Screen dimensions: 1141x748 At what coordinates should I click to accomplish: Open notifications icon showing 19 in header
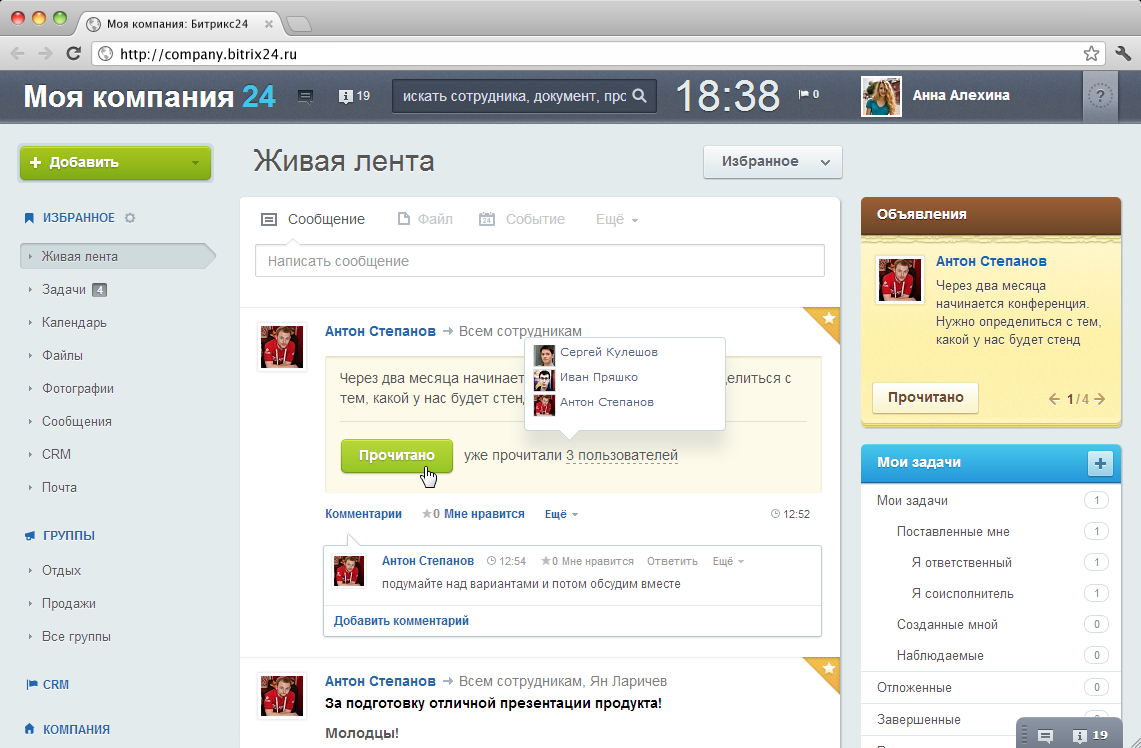click(x=354, y=96)
